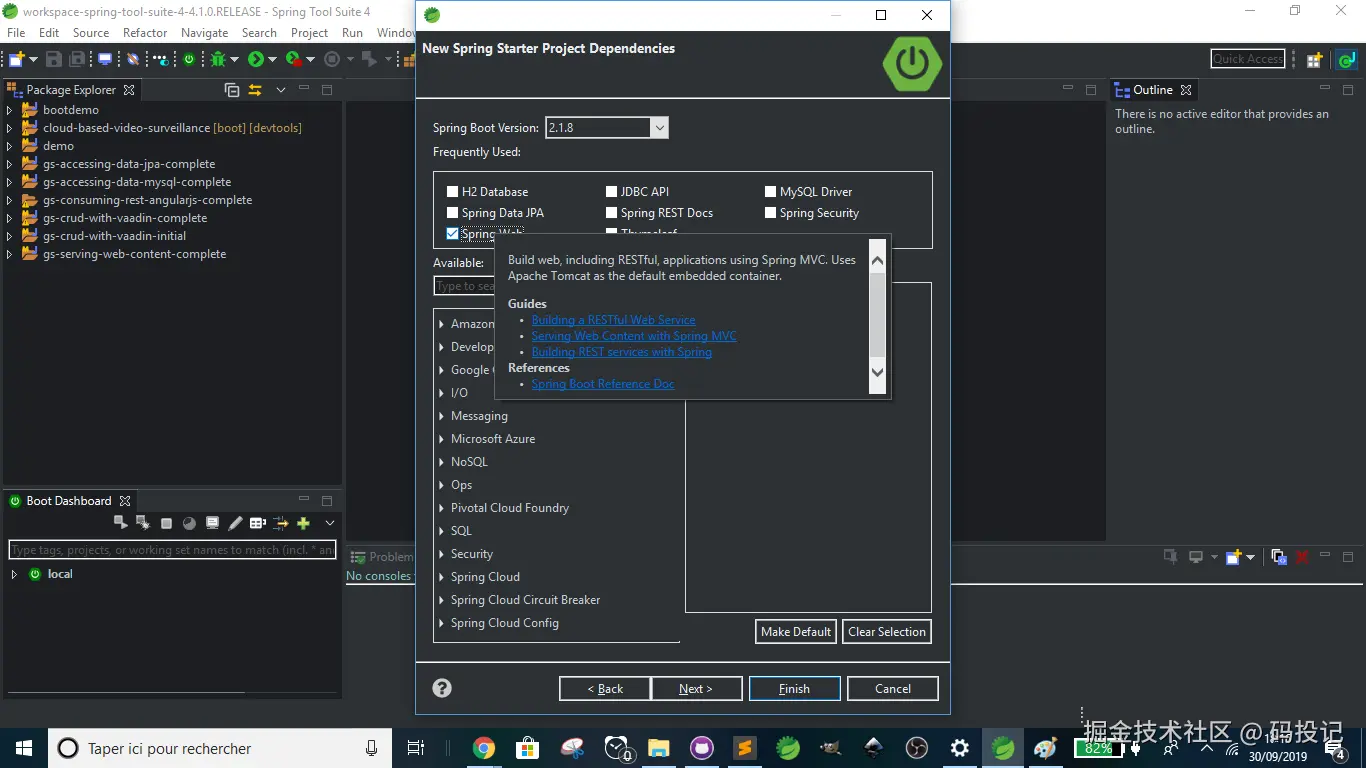
Task: Enable the H2 Database checkbox
Action: (x=453, y=192)
